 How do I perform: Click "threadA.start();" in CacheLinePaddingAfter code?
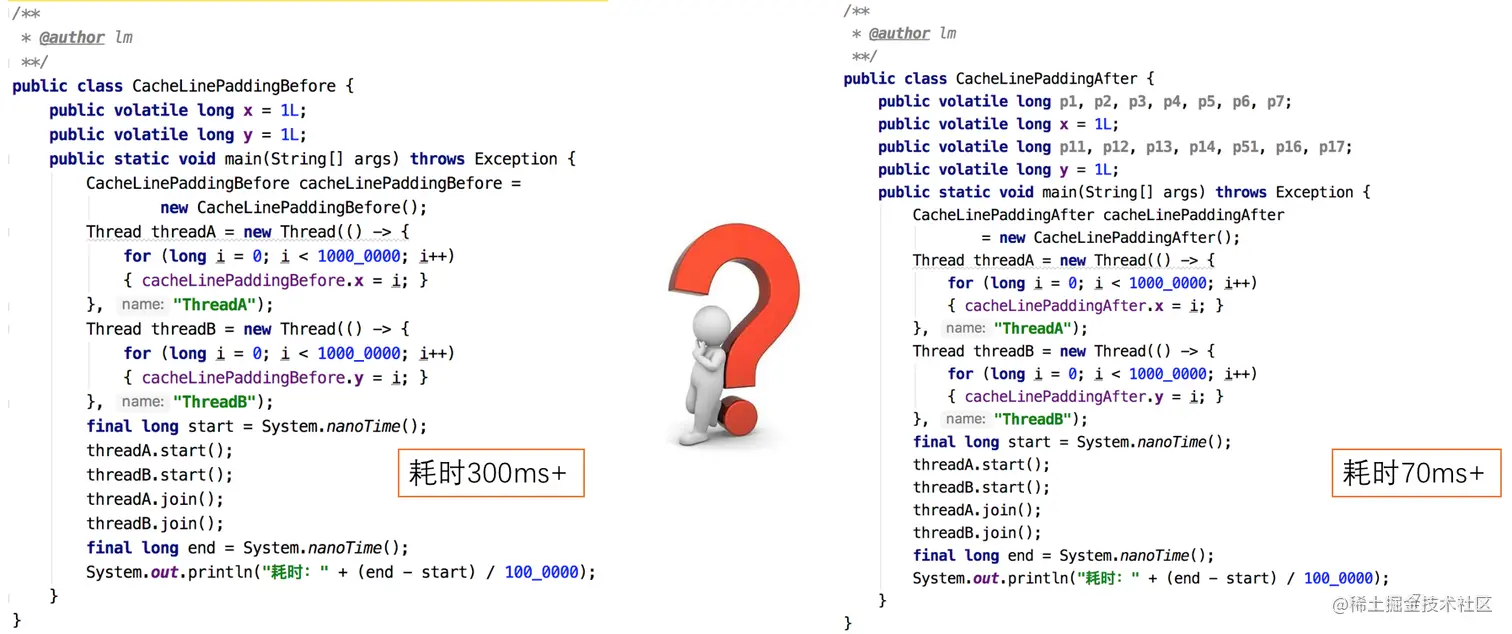point(982,464)
